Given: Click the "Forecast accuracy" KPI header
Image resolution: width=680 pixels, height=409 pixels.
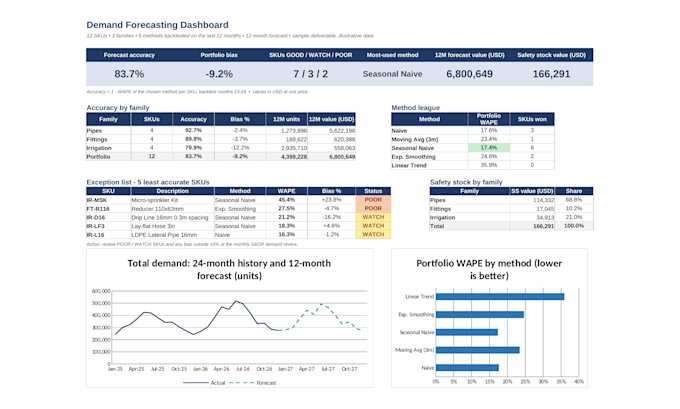Looking at the screenshot, I should click(x=129, y=55).
